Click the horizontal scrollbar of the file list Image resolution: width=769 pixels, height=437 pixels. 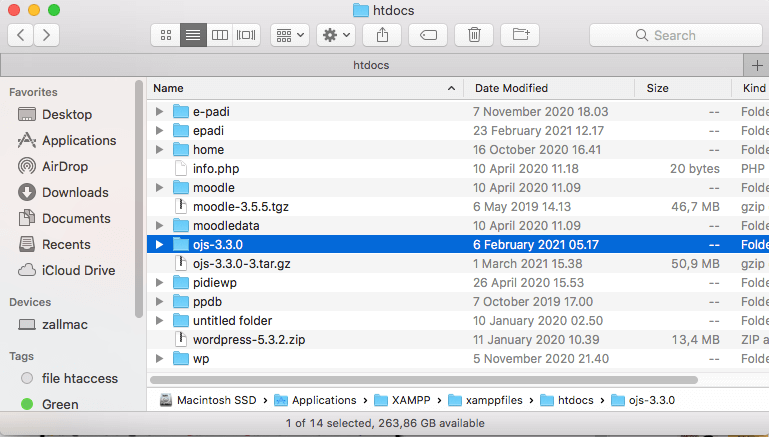(x=424, y=380)
